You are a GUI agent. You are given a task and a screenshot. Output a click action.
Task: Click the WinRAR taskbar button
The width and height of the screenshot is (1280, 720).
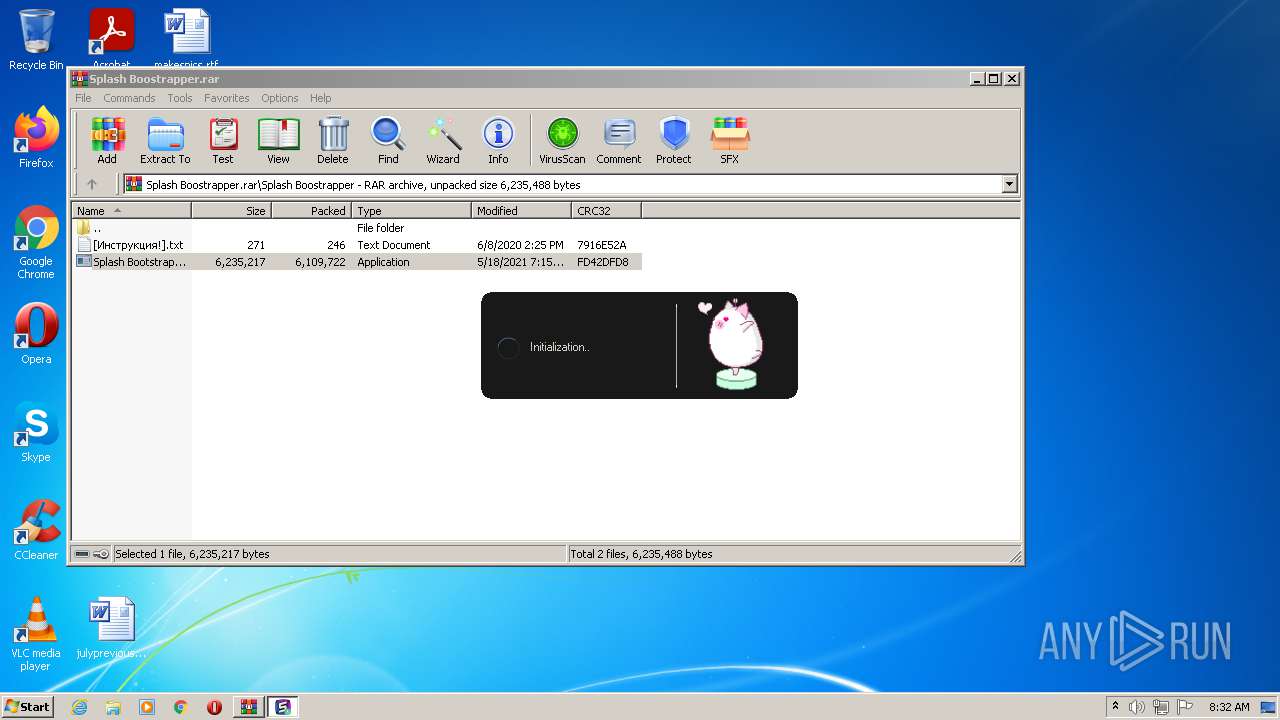point(249,707)
